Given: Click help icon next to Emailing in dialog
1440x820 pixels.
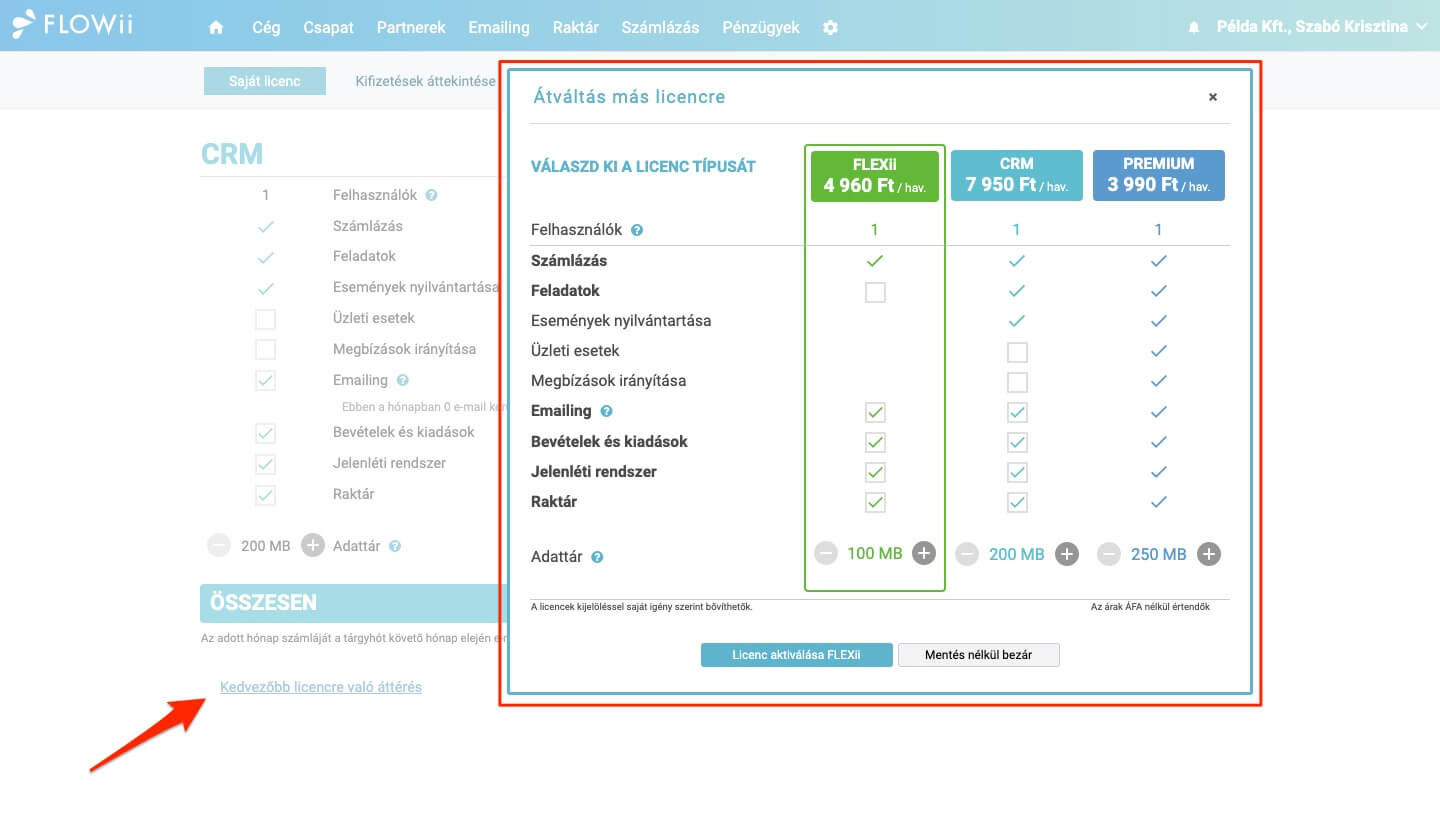Looking at the screenshot, I should click(606, 411).
